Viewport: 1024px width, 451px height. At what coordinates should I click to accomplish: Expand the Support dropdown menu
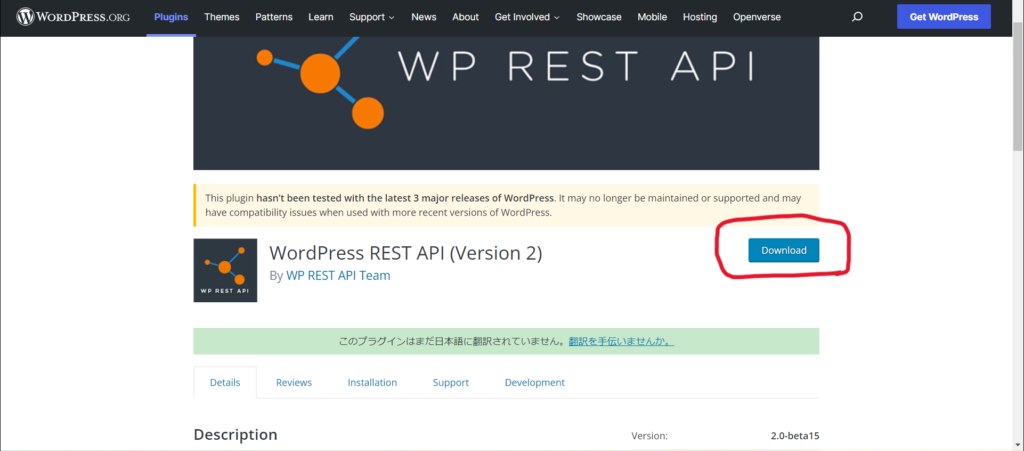coord(372,17)
